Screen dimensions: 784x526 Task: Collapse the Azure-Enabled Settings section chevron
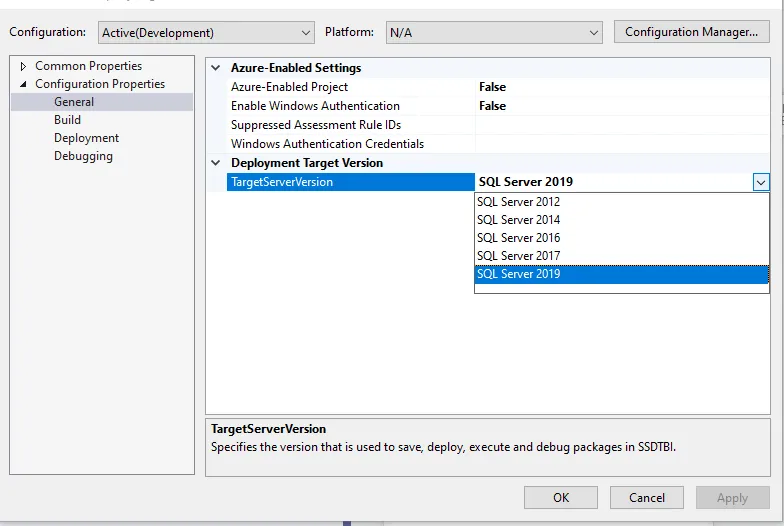pyautogui.click(x=216, y=68)
